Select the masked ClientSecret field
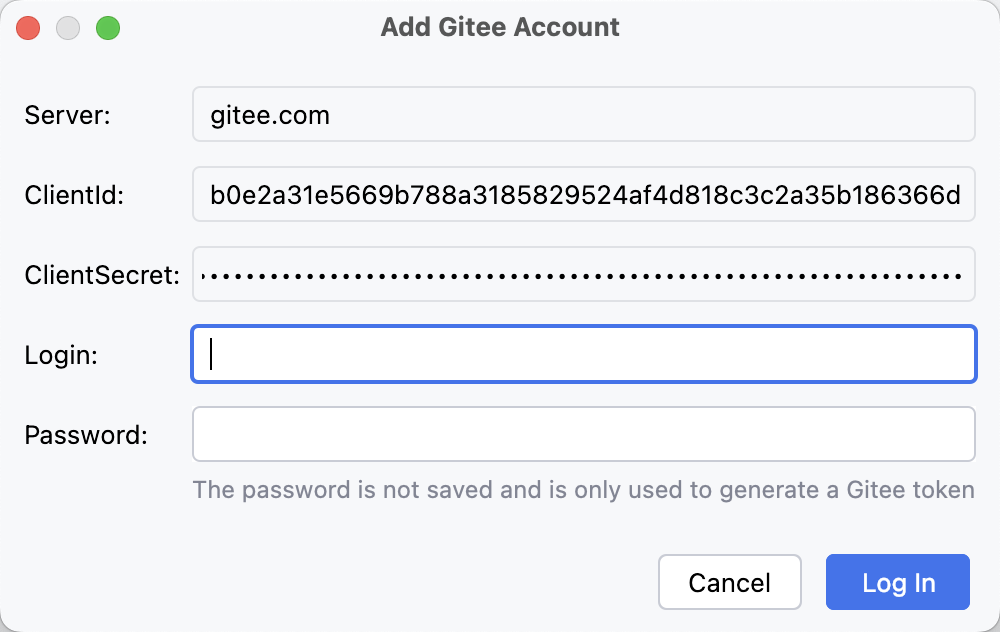 point(583,275)
